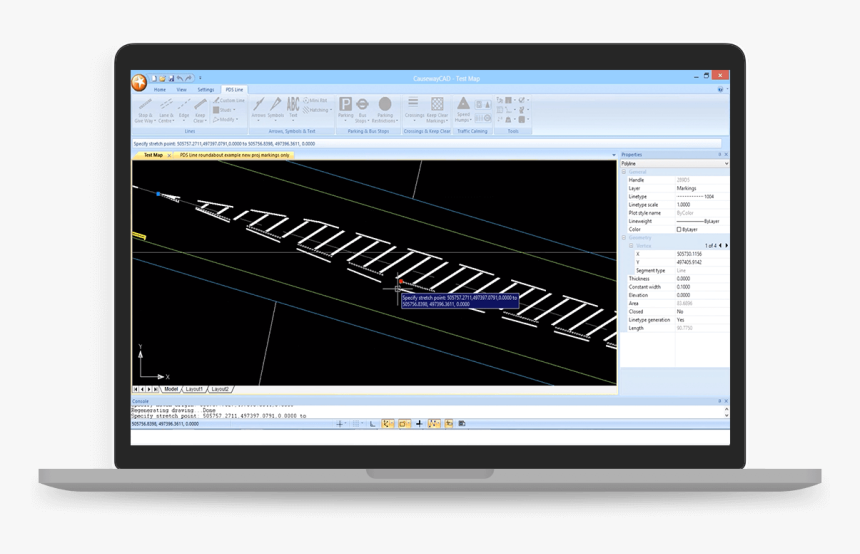The height and width of the screenshot is (554, 860).
Task: Expand the Hatching dropdown in ribbon
Action: point(319,110)
